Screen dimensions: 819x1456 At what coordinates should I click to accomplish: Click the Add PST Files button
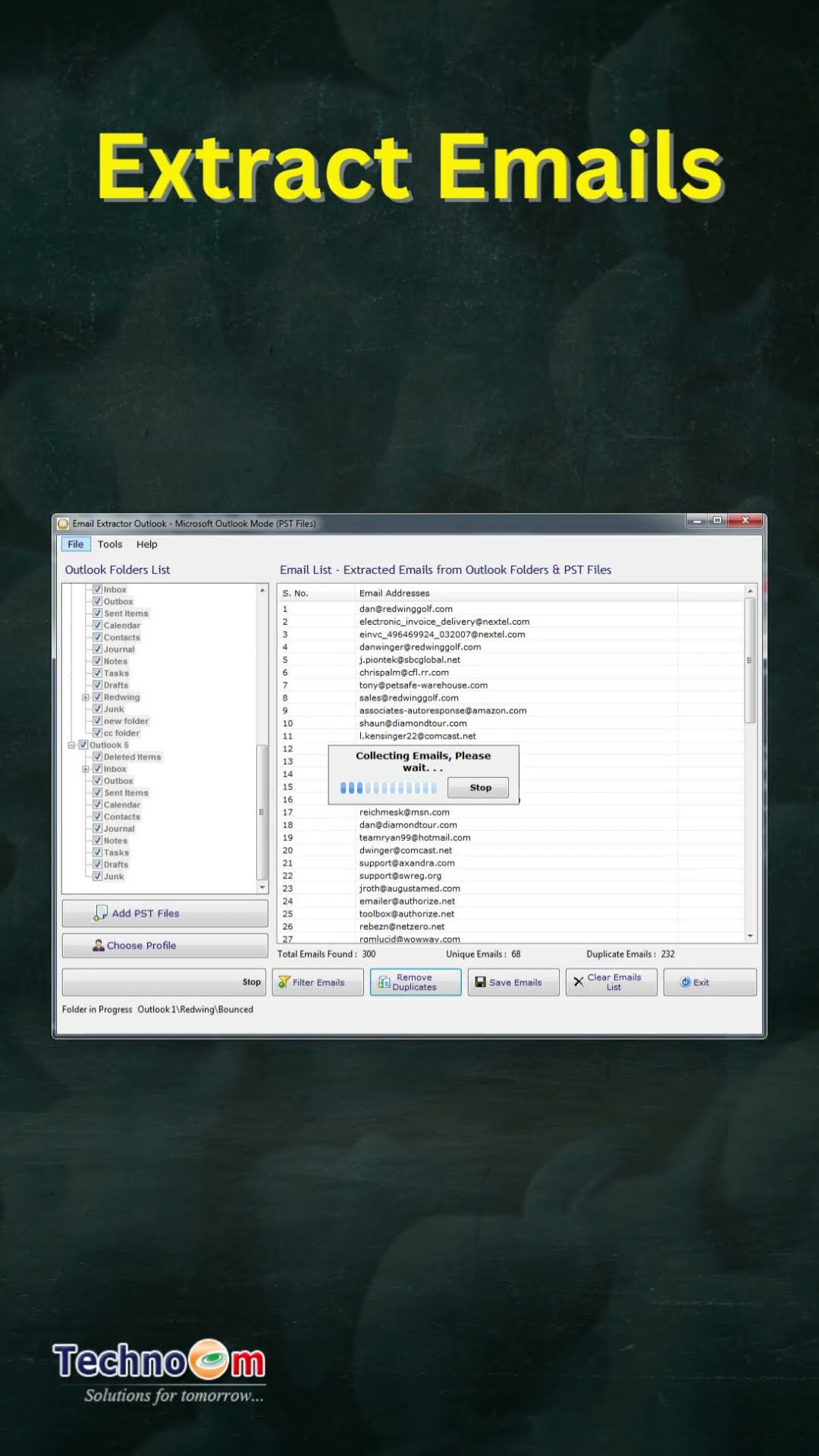[165, 913]
